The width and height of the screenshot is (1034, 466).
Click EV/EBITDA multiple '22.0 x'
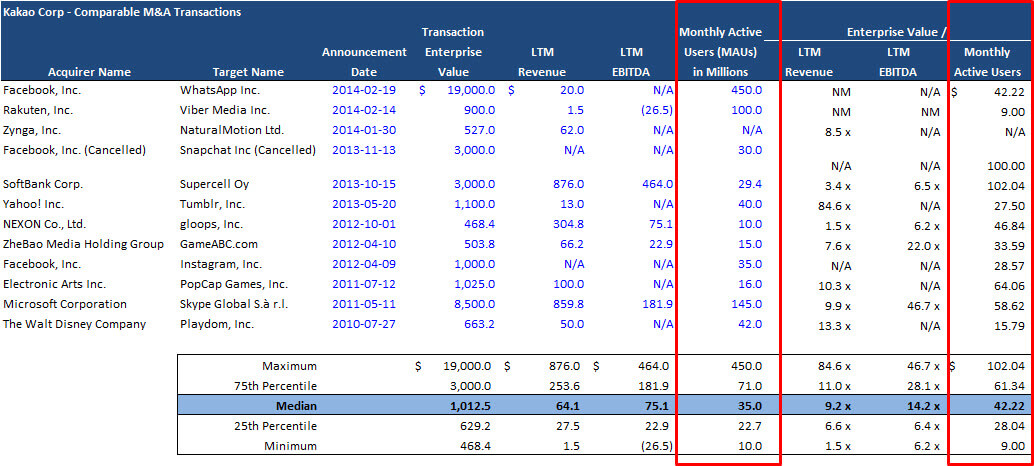pos(922,245)
